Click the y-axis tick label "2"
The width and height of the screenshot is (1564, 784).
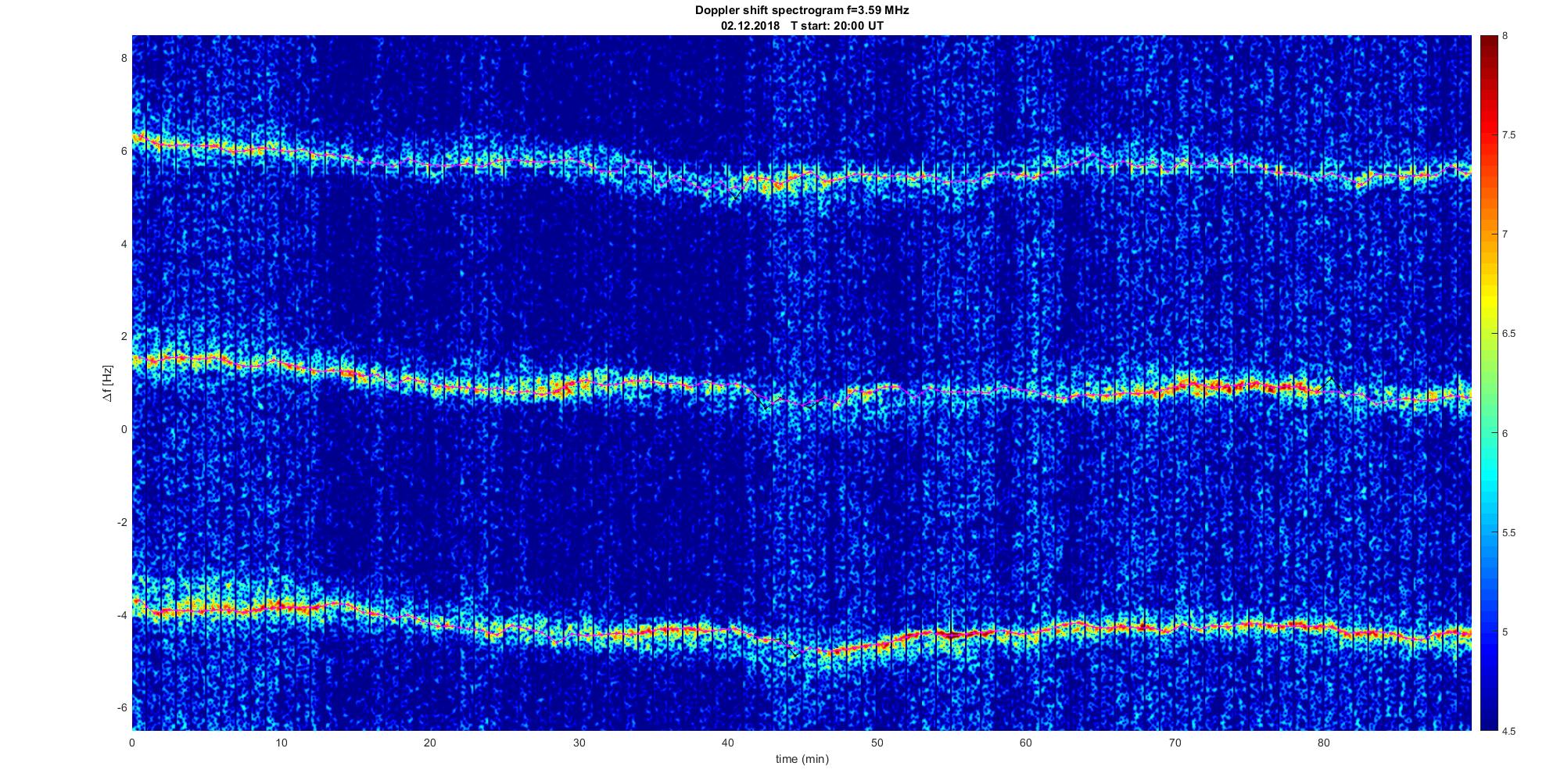(124, 336)
